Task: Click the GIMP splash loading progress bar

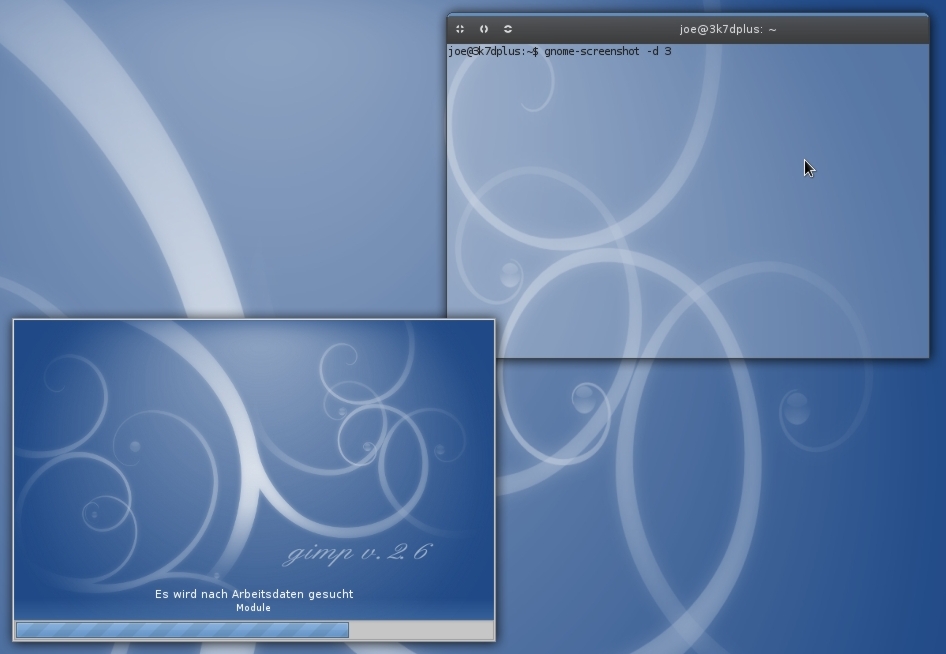Action: (x=254, y=630)
